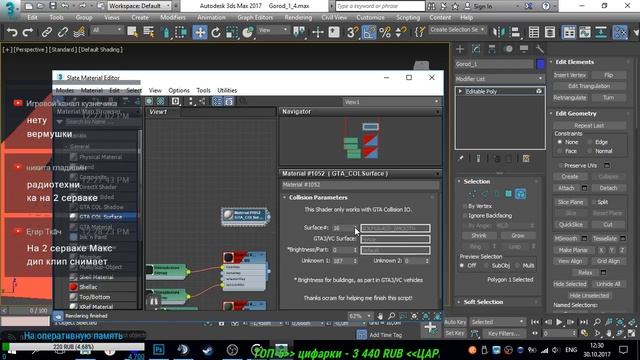The image size is (640, 360).
Task: Enable the Ignore Backfacing checkbox
Action: [x=464, y=216]
